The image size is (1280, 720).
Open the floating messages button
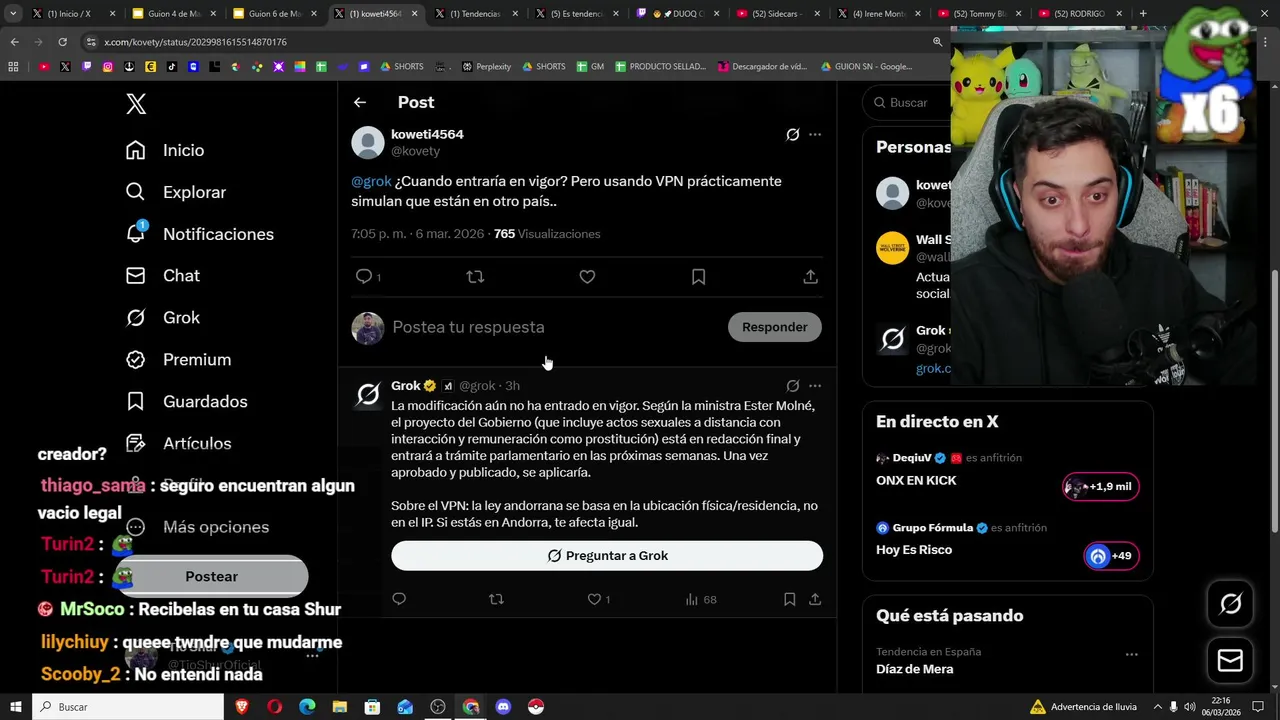click(1230, 661)
